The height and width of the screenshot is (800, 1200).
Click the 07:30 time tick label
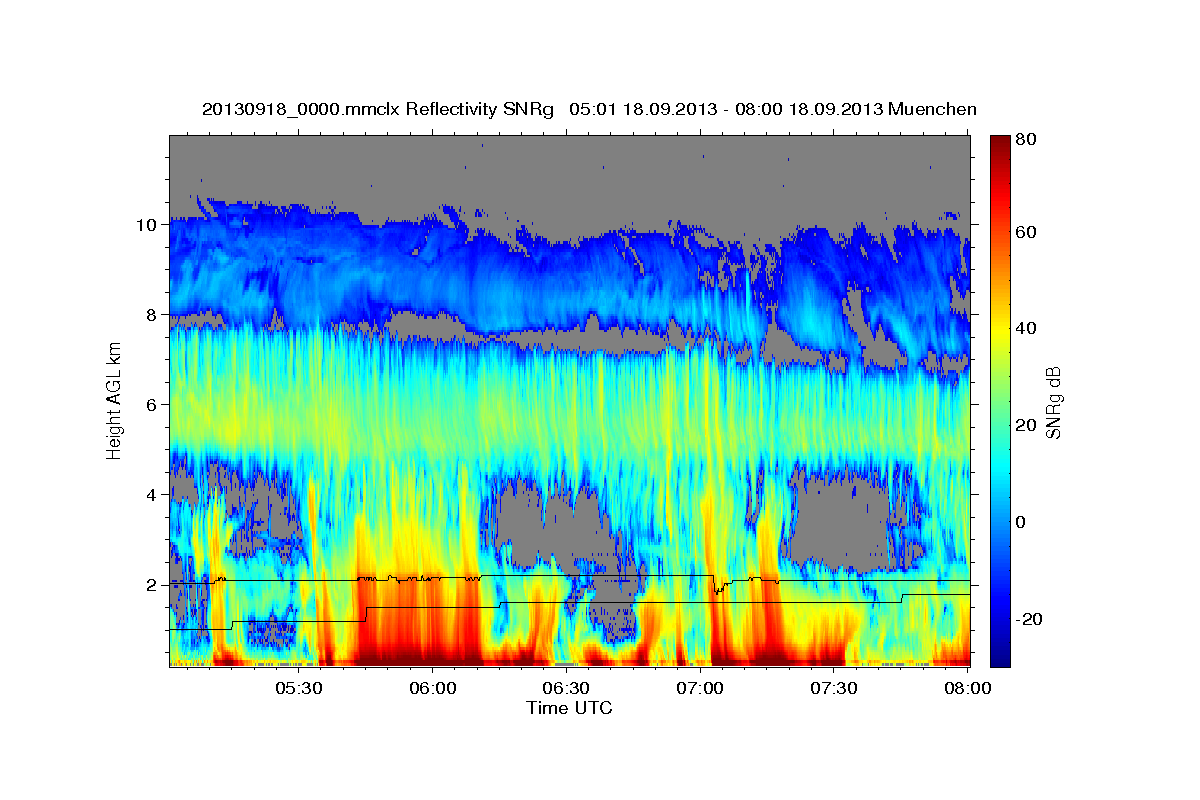pos(834,689)
